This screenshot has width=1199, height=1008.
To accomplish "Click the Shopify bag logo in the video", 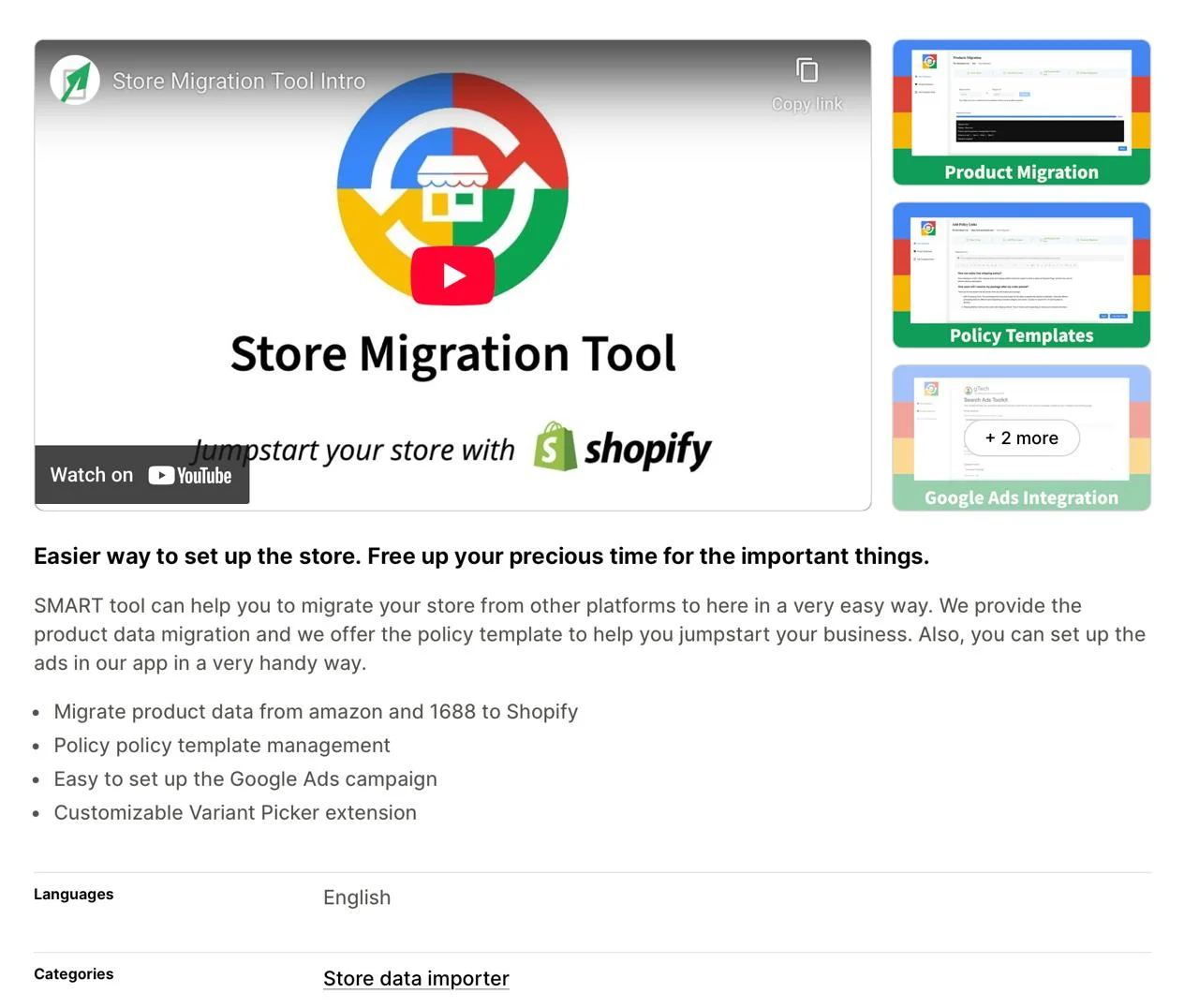I will (x=552, y=448).
